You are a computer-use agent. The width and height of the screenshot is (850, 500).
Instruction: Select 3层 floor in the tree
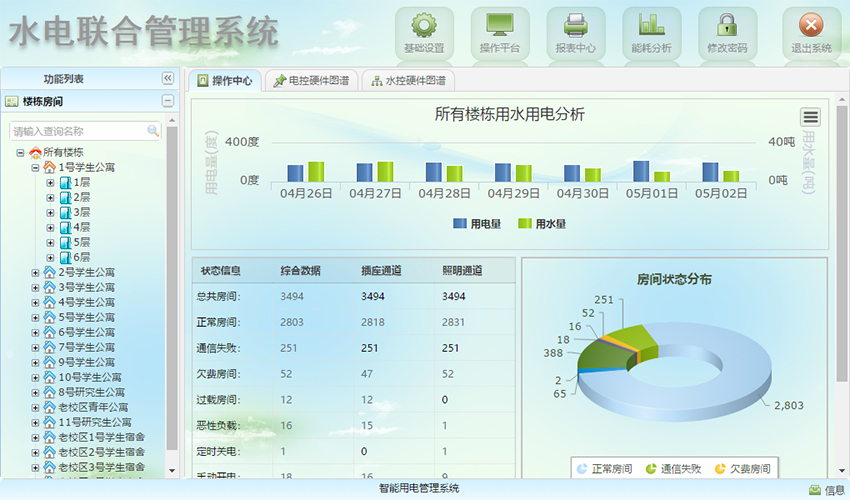tap(81, 212)
